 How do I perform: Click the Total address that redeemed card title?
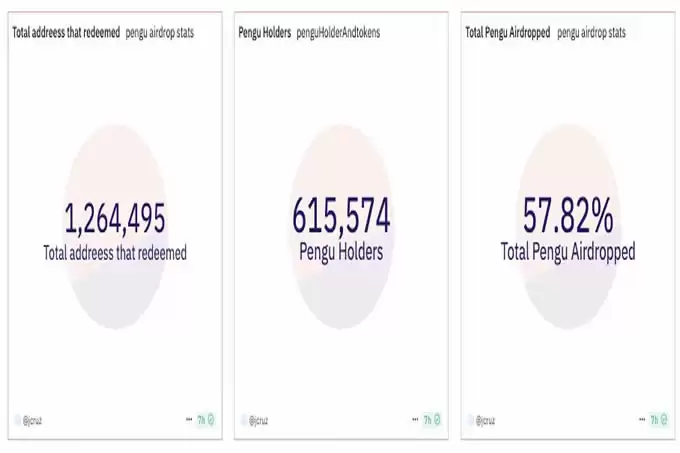[66, 32]
